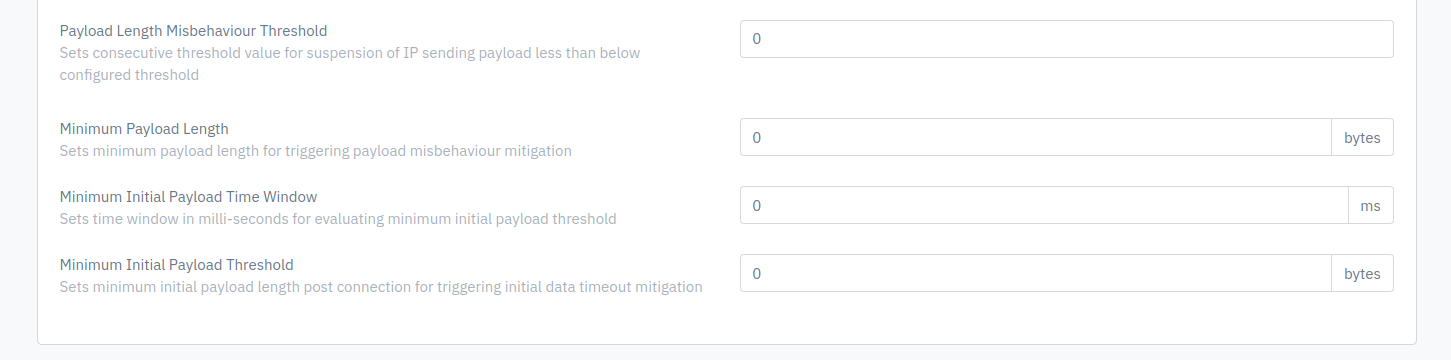Click the Minimum Initial Payload Threshold input field
1451x360 pixels.
[x=1035, y=273]
